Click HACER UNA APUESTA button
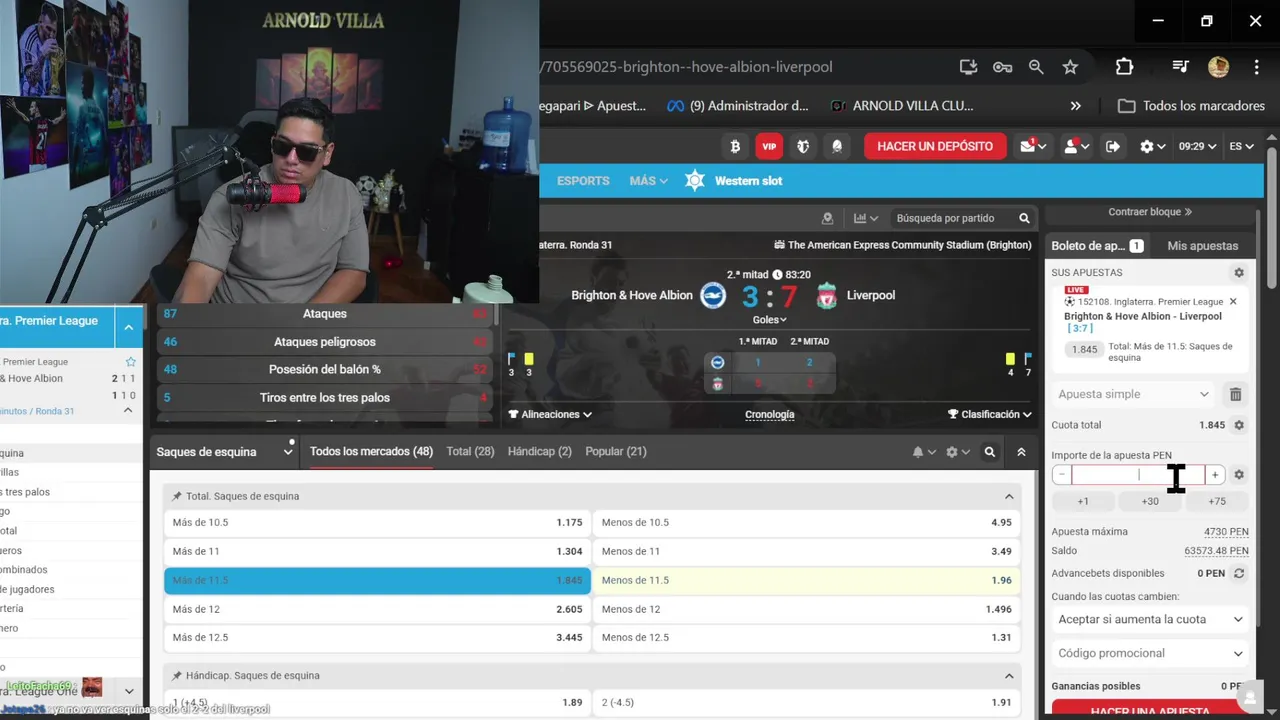The width and height of the screenshot is (1280, 720). pyautogui.click(x=1150, y=710)
